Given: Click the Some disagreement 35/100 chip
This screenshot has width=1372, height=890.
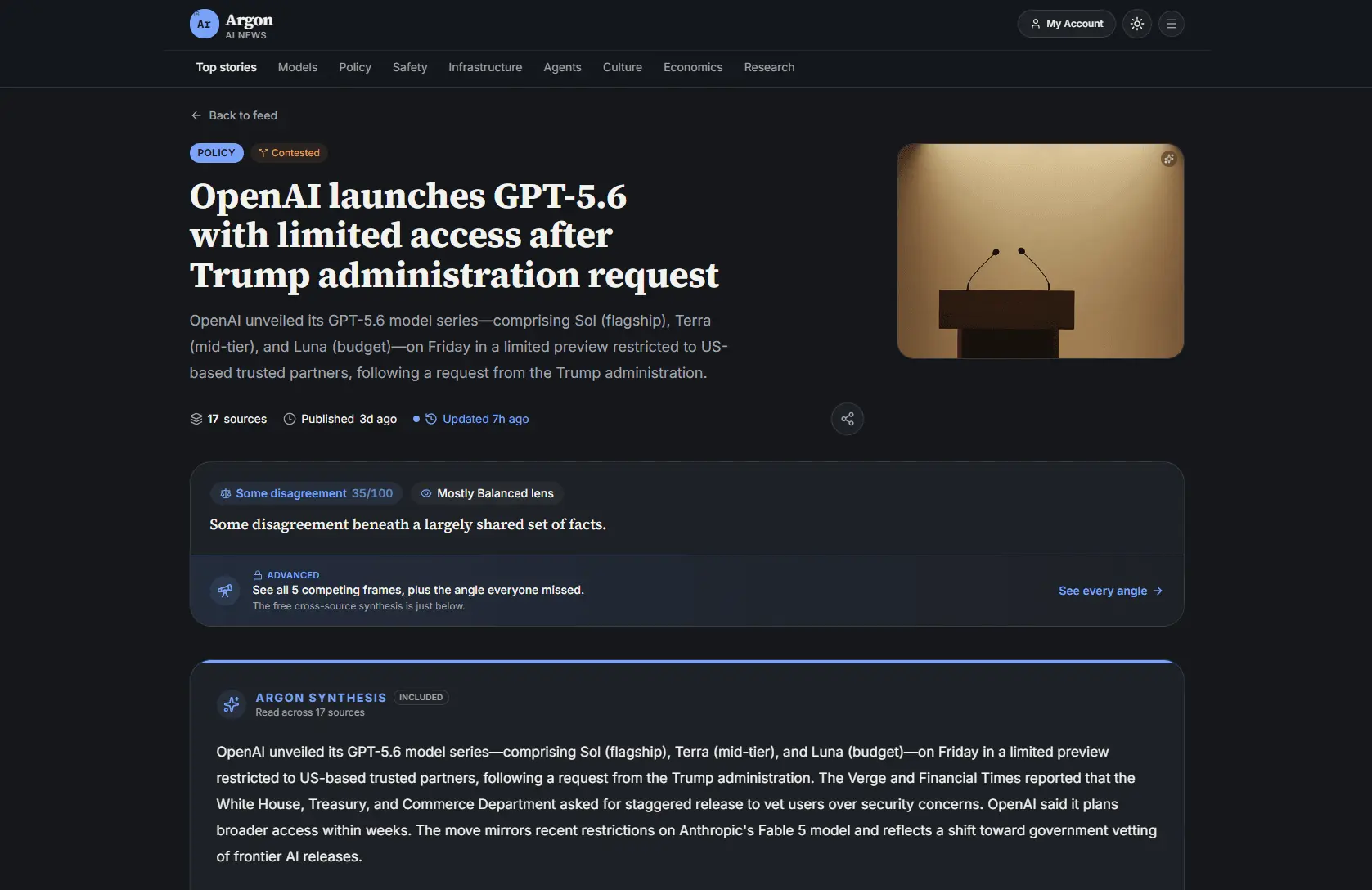Looking at the screenshot, I should 306,493.
